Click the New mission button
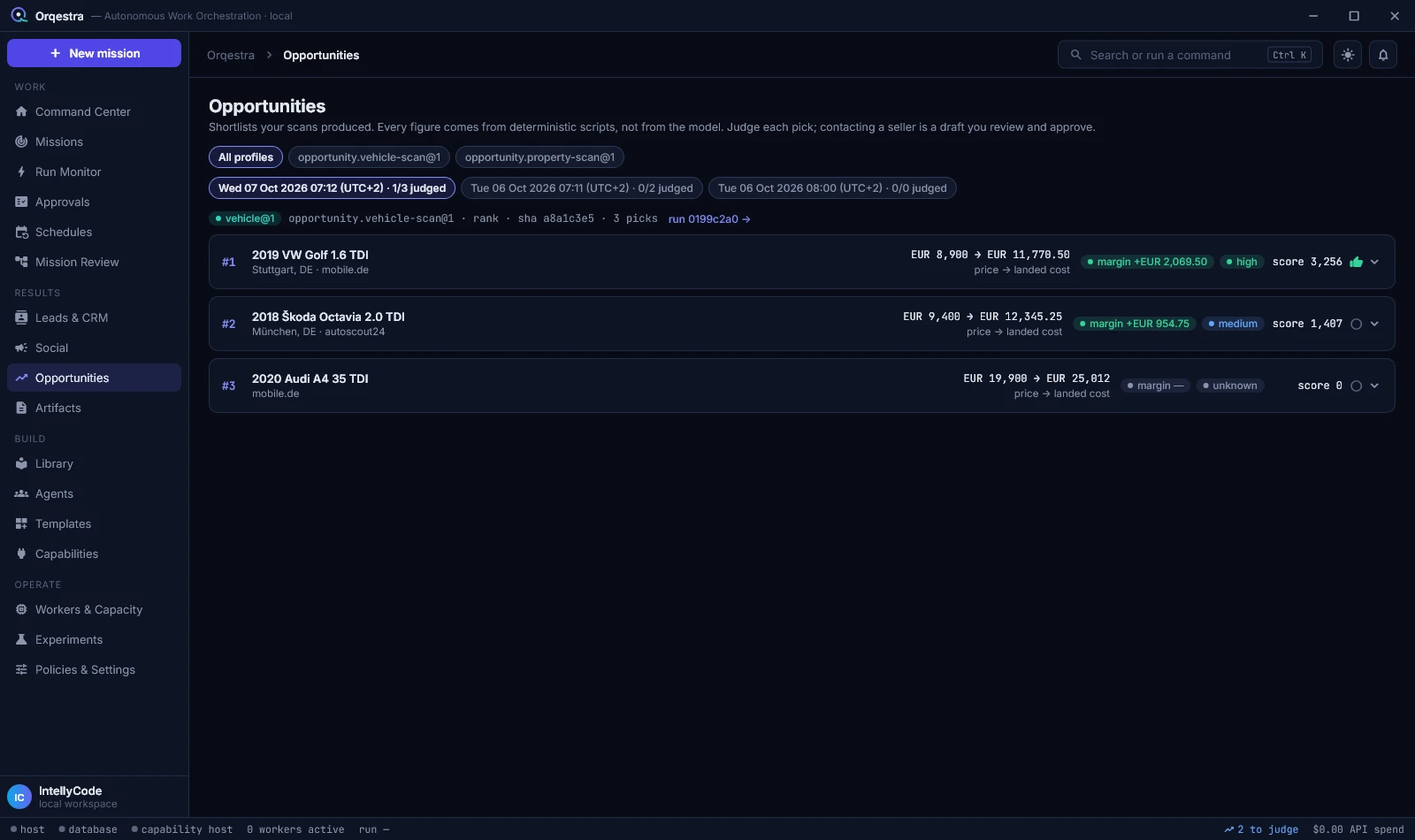This screenshot has width=1415, height=840. pyautogui.click(x=94, y=53)
